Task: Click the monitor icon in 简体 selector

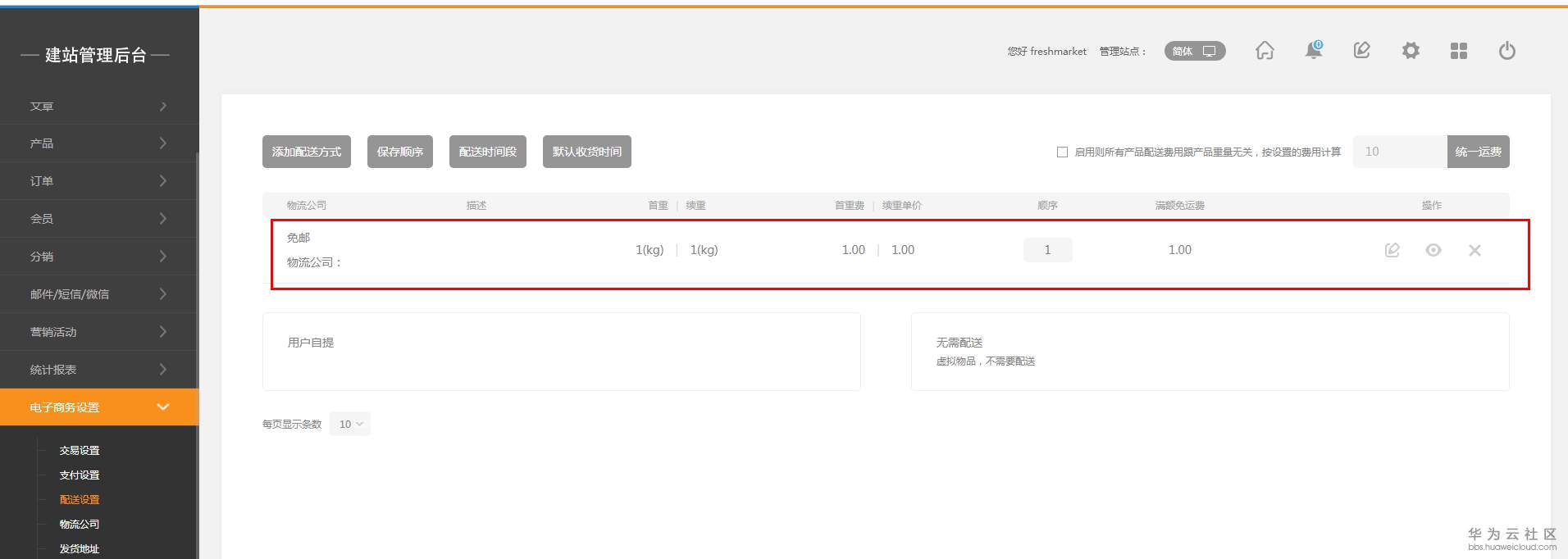Action: point(1209,51)
